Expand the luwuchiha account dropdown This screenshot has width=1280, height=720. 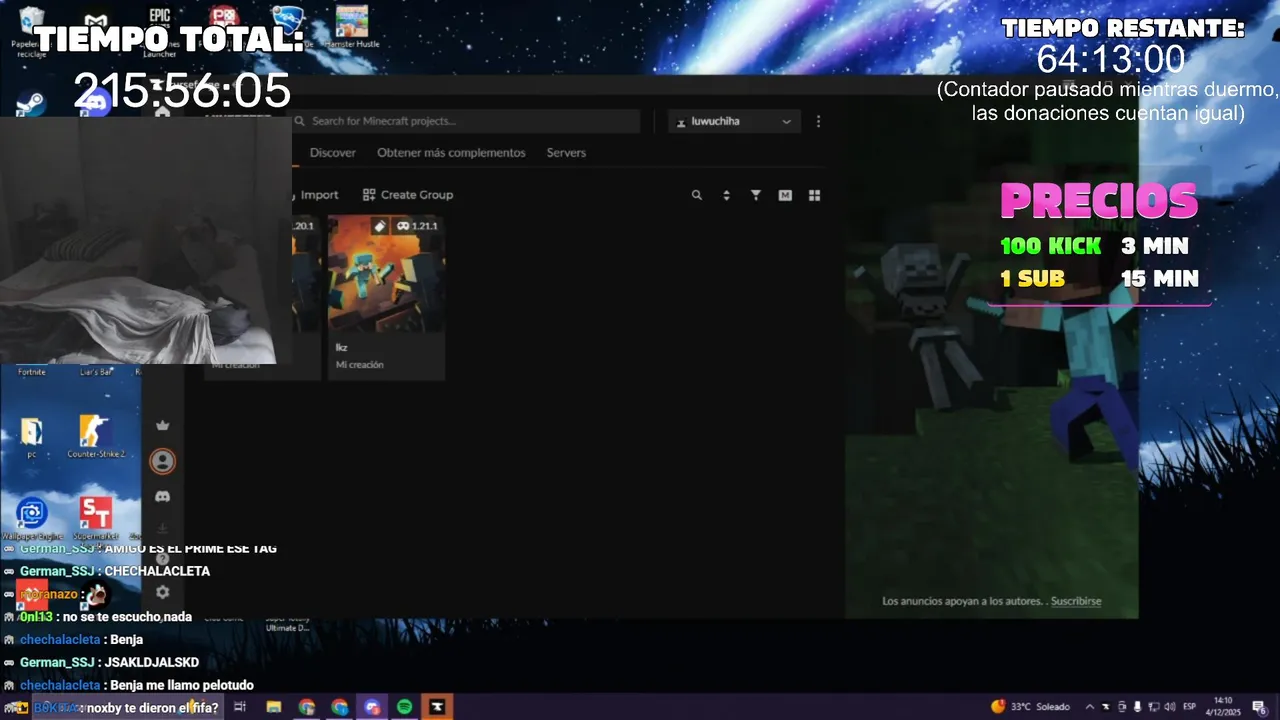734,121
